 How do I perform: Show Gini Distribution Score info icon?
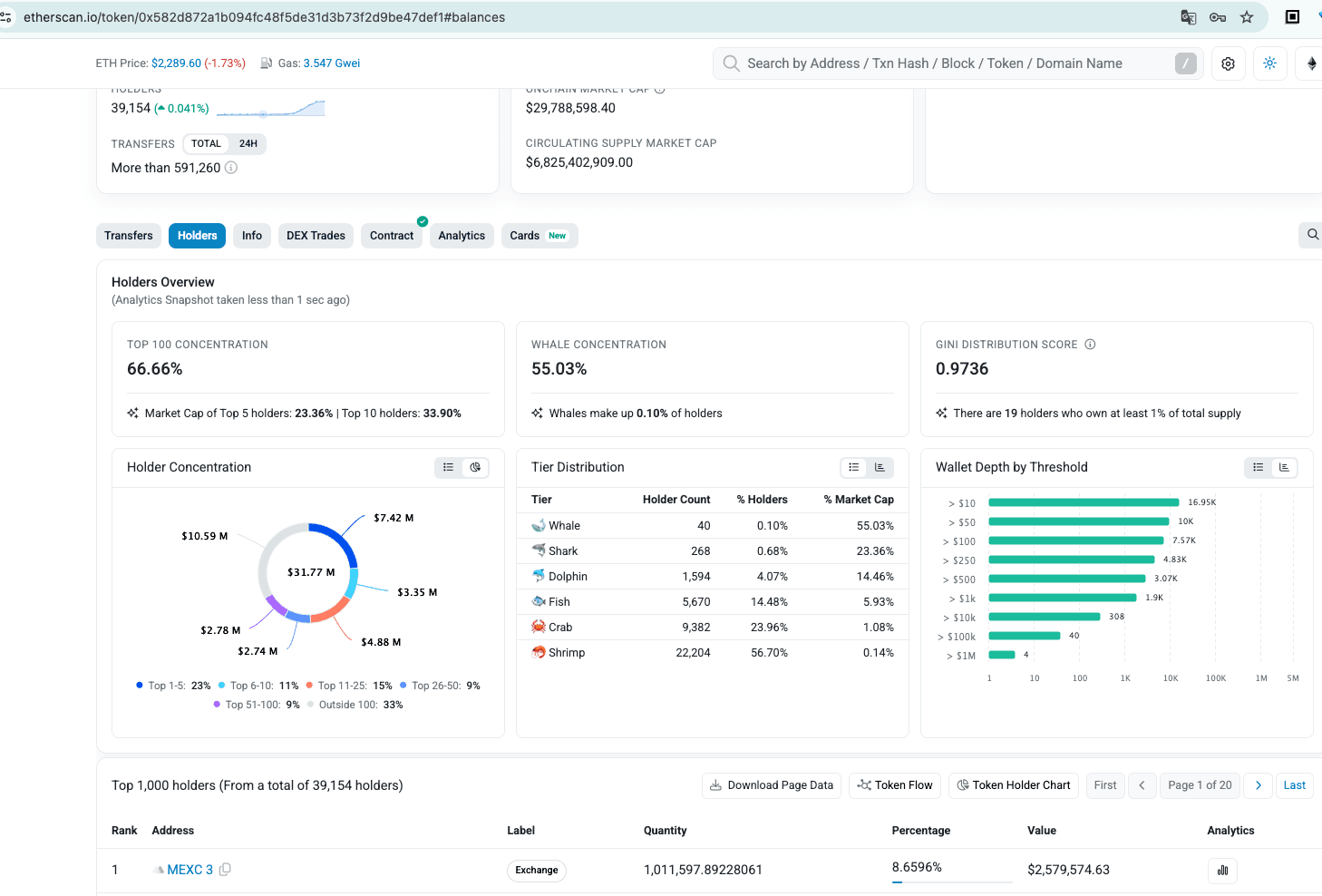[x=1090, y=345]
